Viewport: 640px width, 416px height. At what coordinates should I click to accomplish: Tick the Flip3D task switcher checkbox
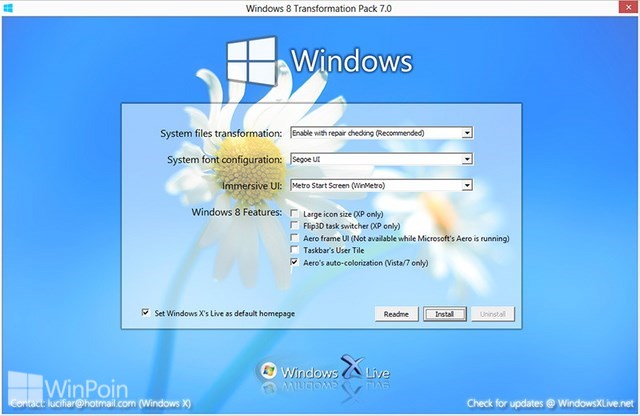[294, 225]
